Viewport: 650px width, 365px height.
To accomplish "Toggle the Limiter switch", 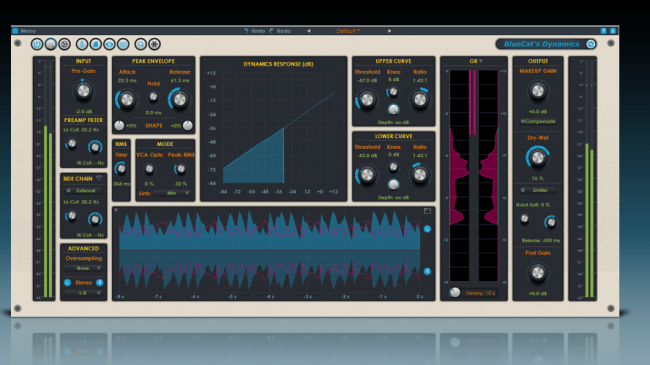I will click(x=538, y=190).
